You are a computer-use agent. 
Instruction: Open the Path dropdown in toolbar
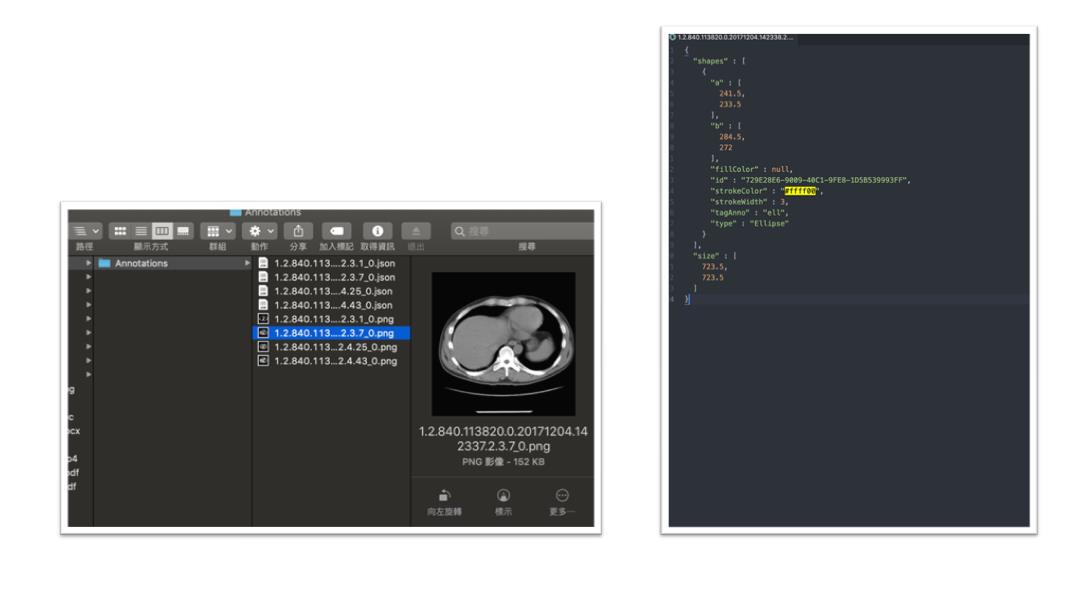click(85, 231)
